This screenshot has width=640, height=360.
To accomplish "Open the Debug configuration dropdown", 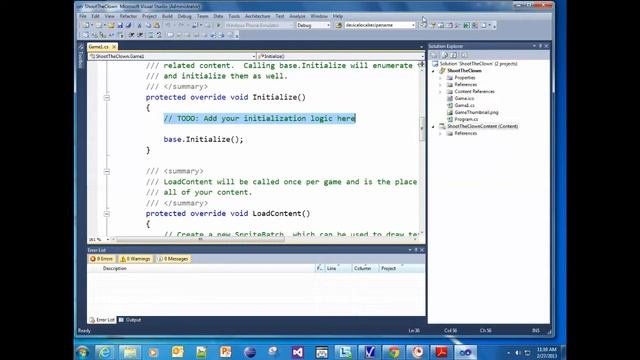I will [313, 25].
